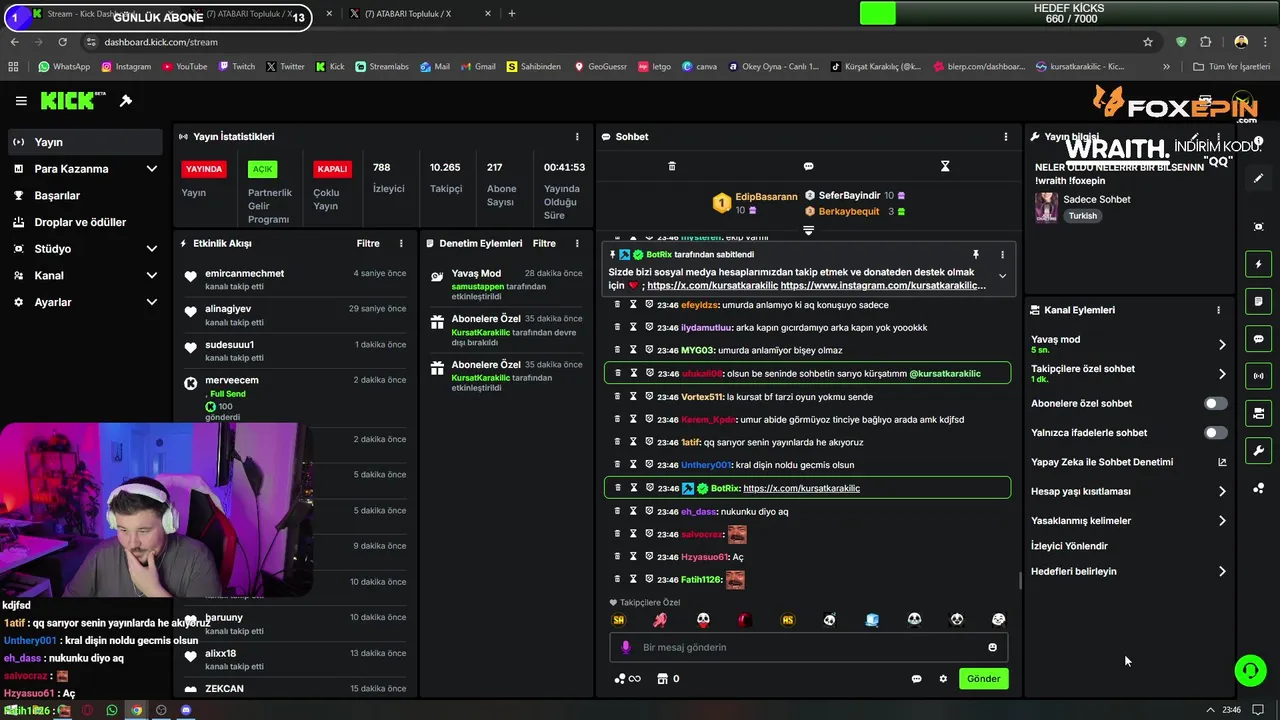Click İzleyici Yönlendir in Kanal Eylemleri

coord(1069,546)
